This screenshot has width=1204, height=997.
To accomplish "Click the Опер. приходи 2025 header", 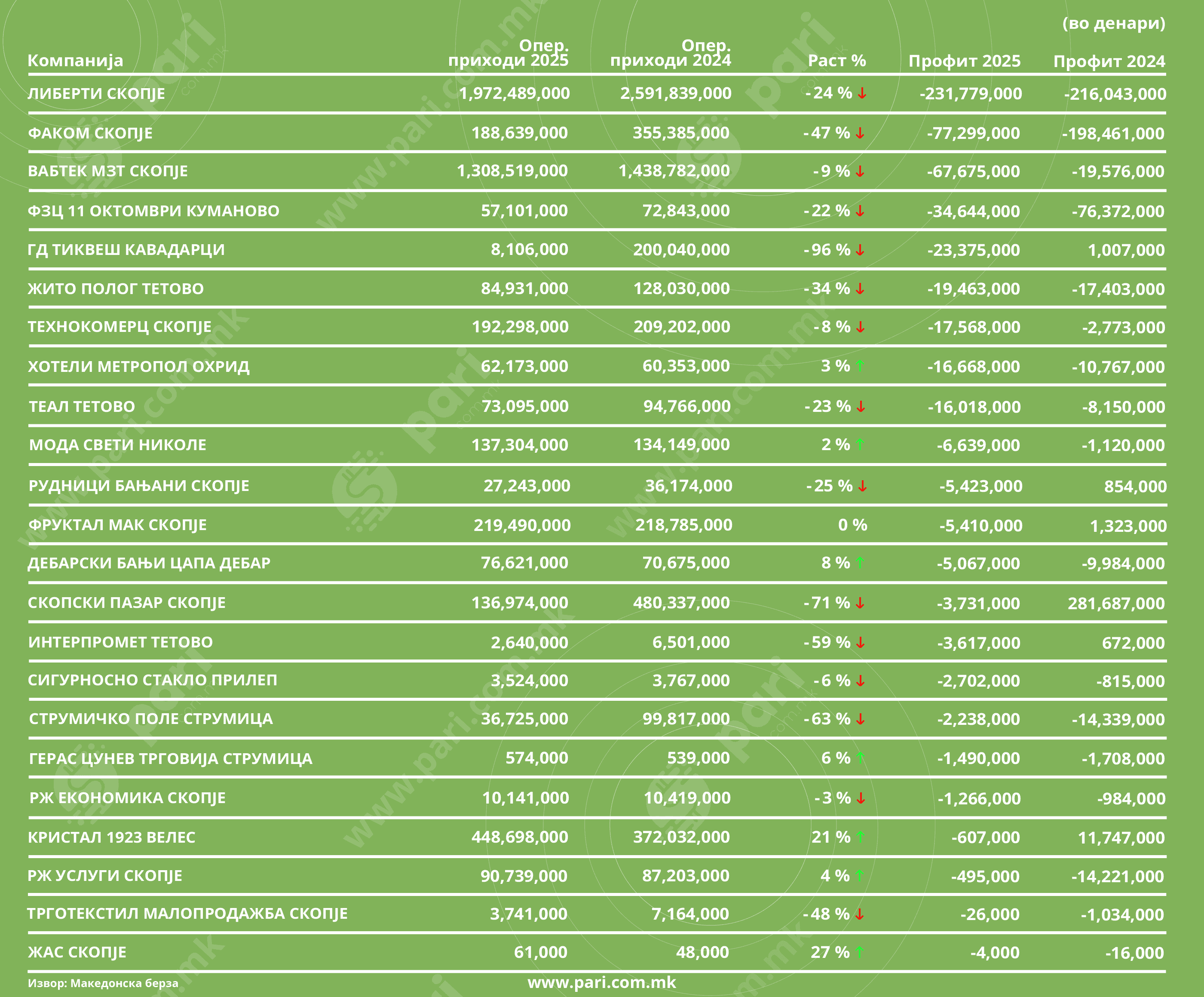I will 508,53.
